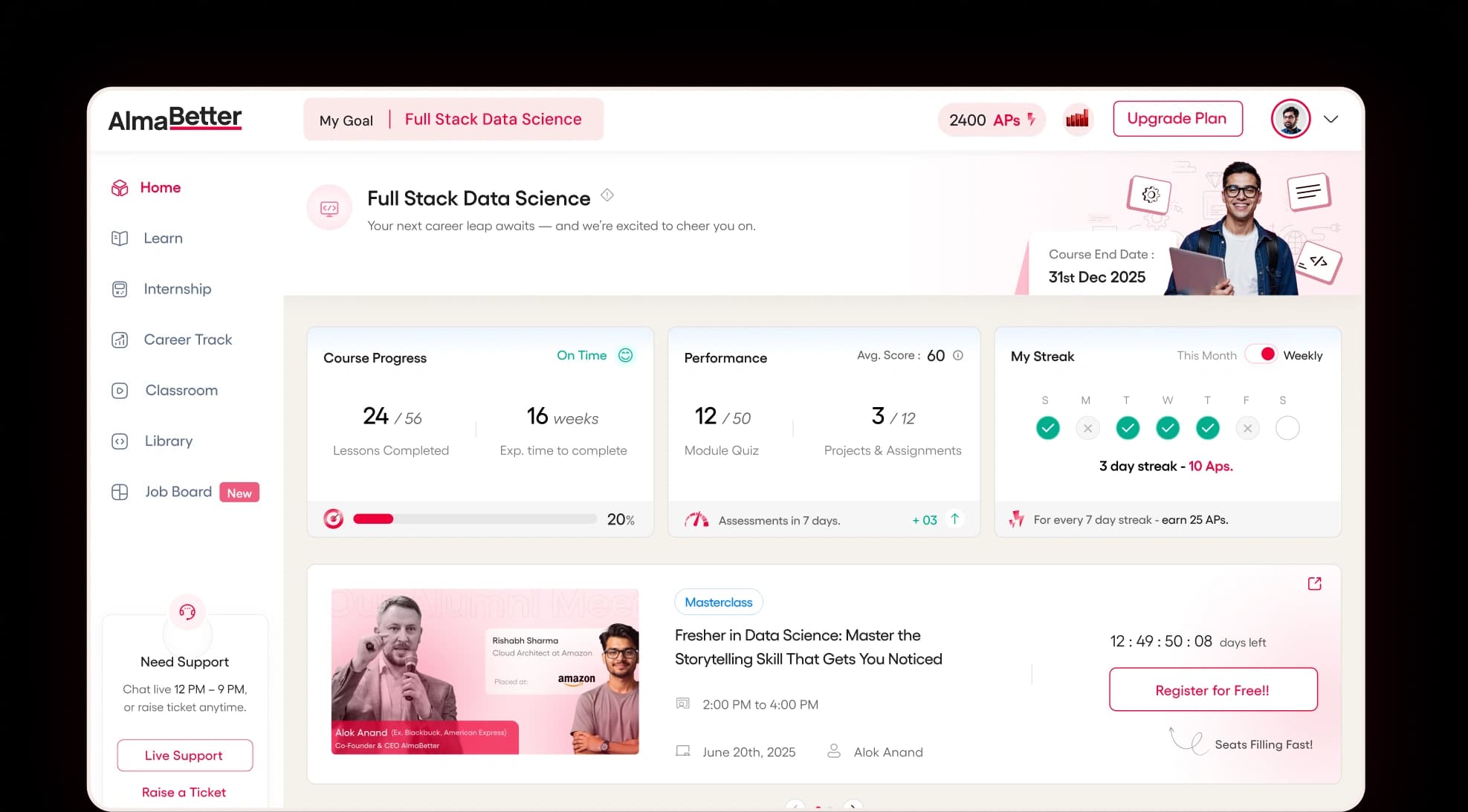The image size is (1468, 812).
Task: Click the green upward arrow in Performance
Action: 955,519
